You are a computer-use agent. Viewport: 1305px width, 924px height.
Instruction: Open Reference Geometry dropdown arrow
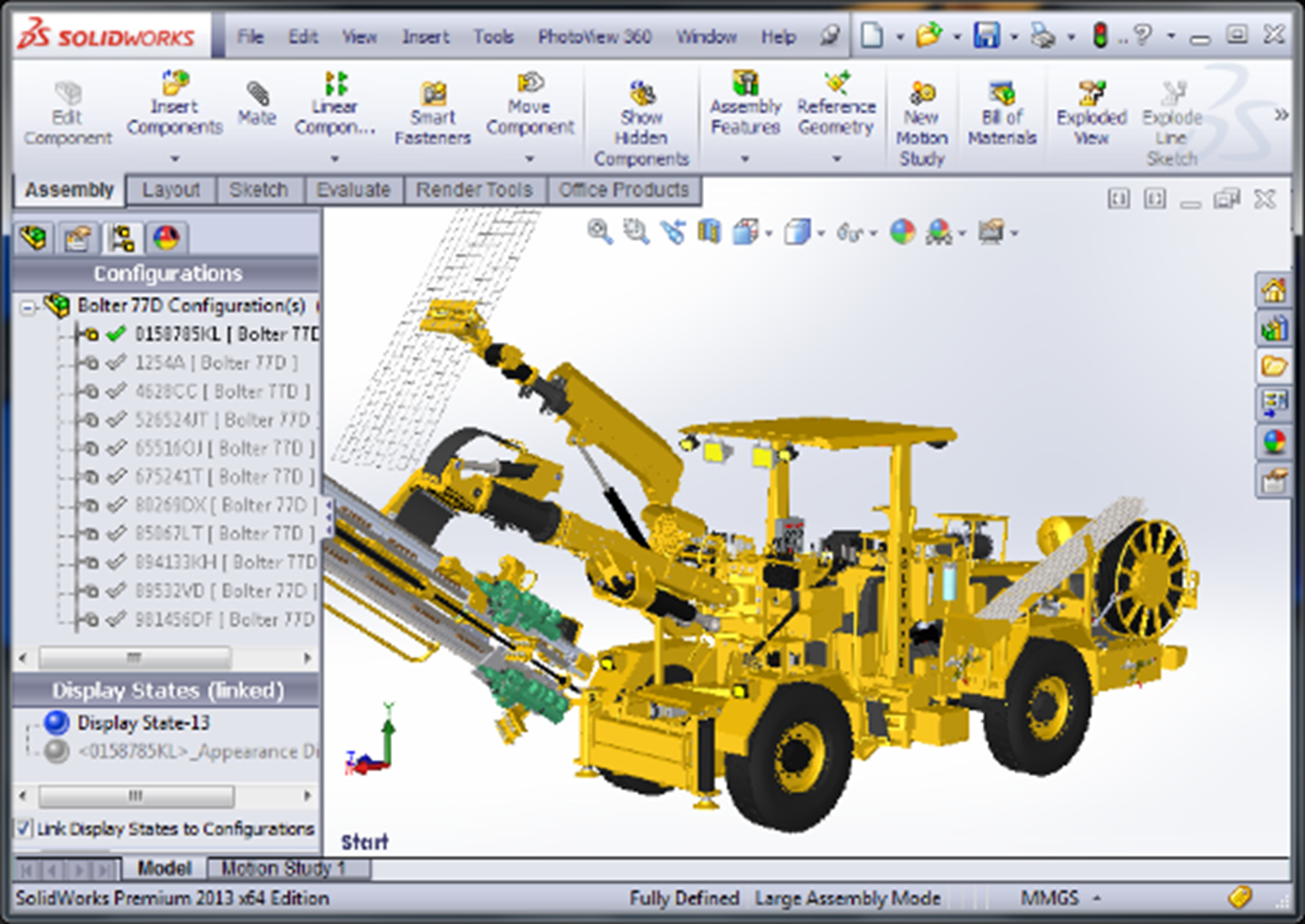(836, 158)
